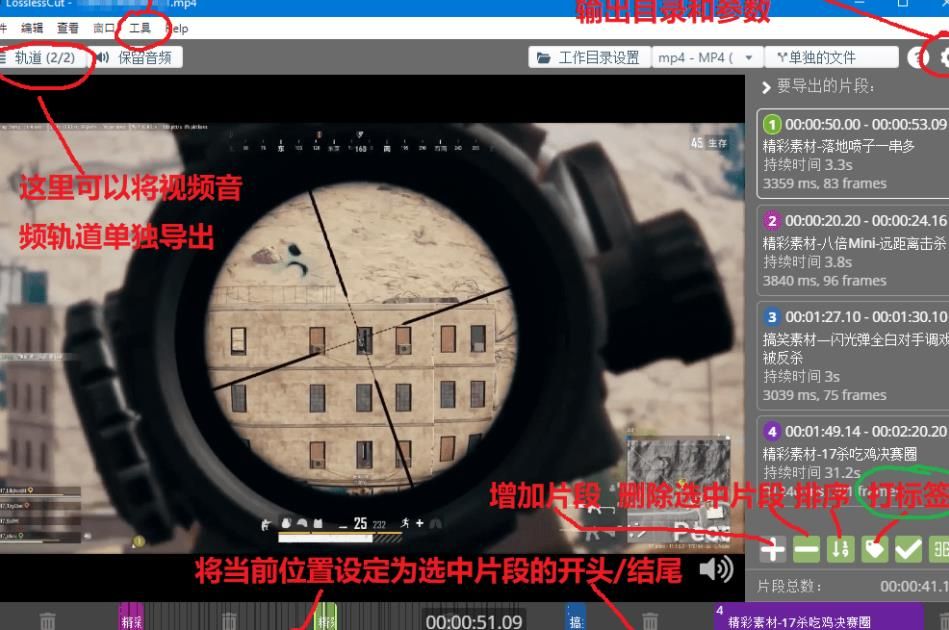
Task: Click the 3840 ms, 96 frames text
Action: [824, 280]
